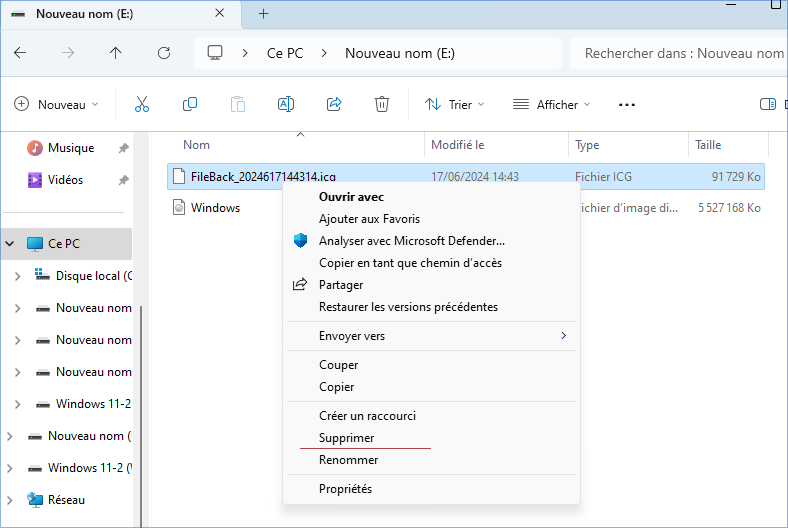The image size is (788, 528).
Task: Open the Trier sort dropdown
Action: (454, 104)
